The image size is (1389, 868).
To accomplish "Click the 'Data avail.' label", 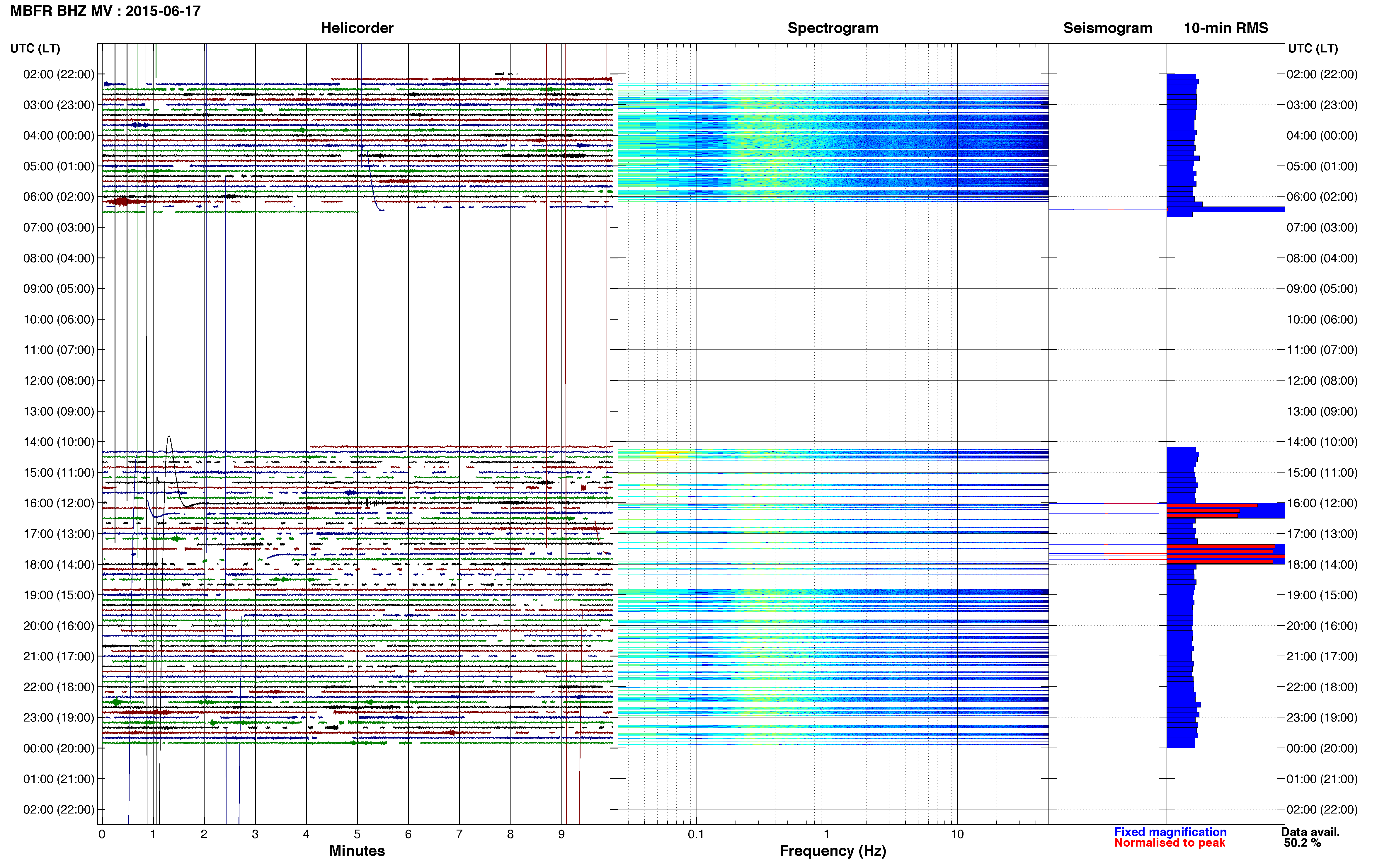I will tap(1310, 832).
